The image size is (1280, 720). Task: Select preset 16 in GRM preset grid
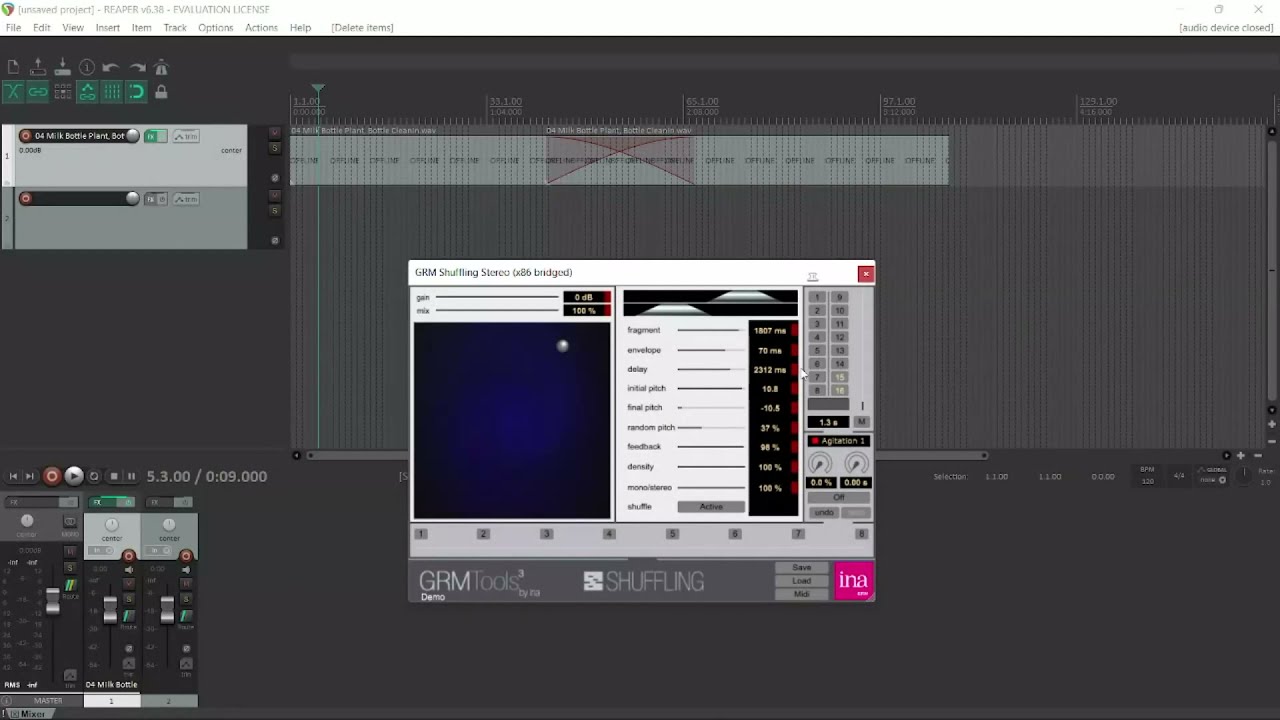pos(839,391)
